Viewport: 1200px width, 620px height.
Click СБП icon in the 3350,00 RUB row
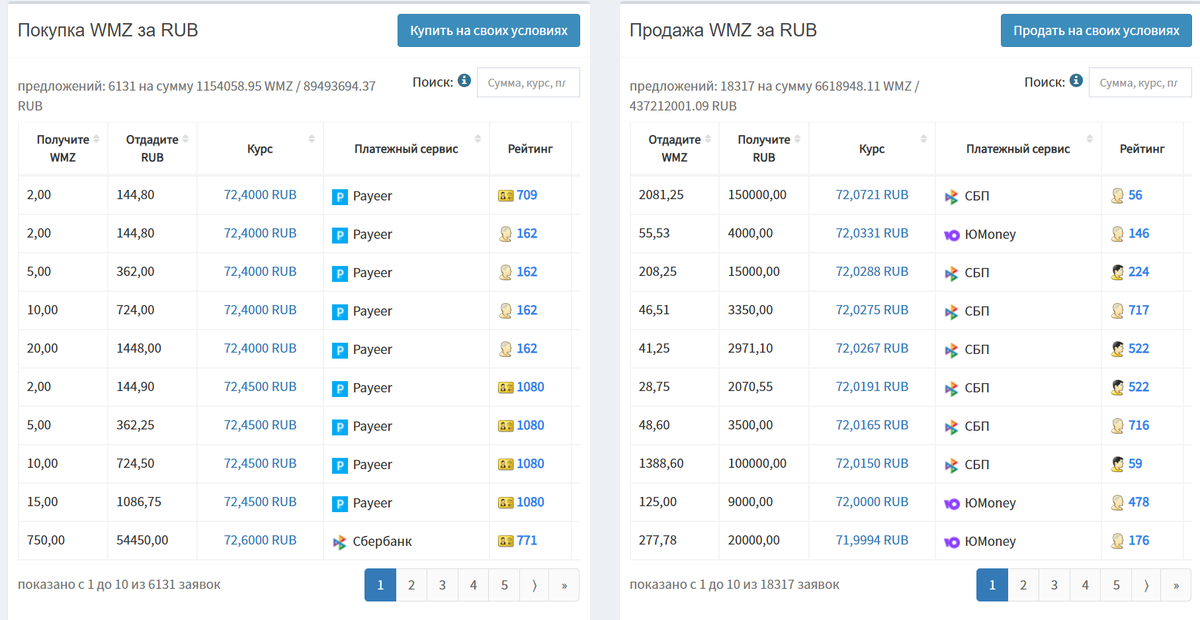[952, 311]
